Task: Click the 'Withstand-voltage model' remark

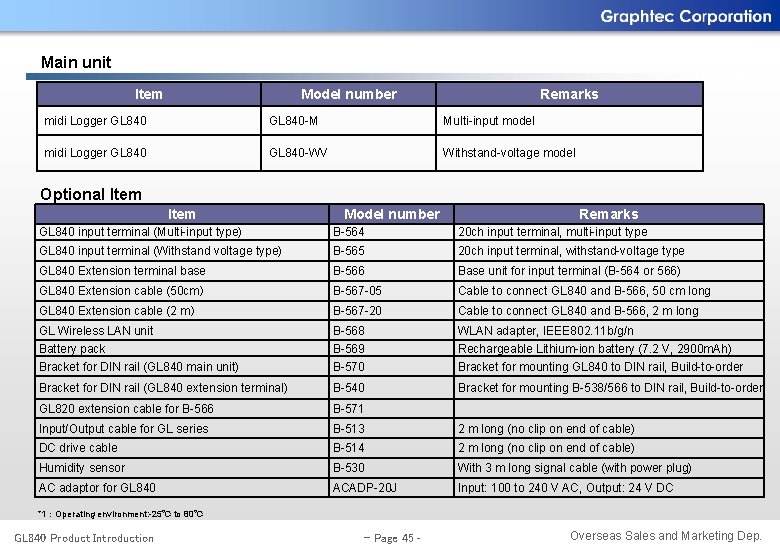Action: (509, 153)
